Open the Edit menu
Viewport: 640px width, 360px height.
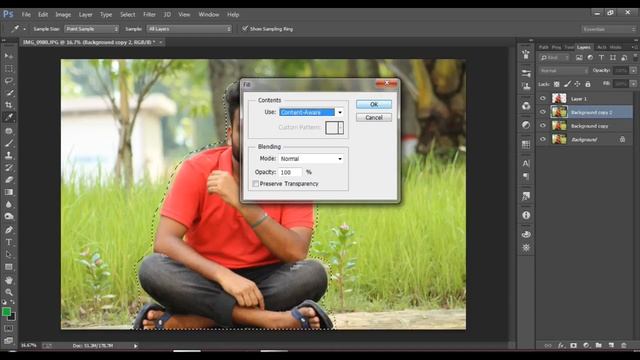coord(43,14)
